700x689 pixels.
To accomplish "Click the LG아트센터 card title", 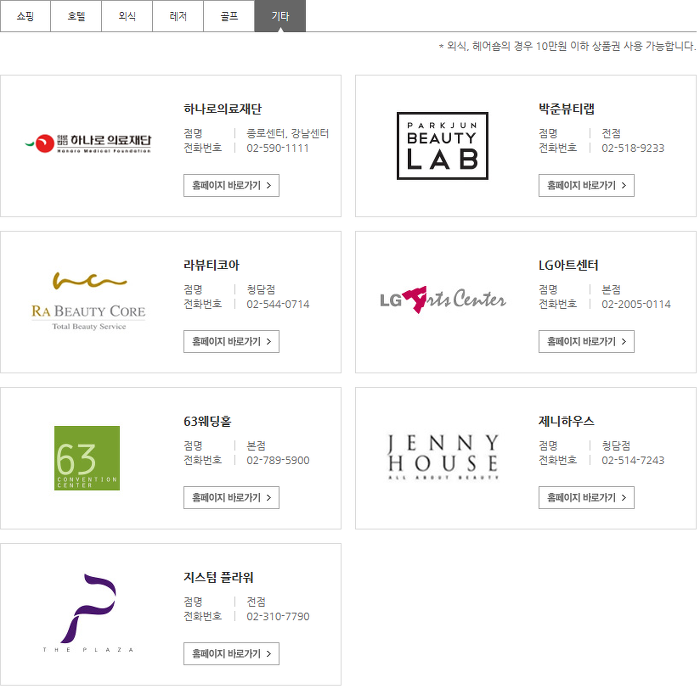I will pos(568,265).
